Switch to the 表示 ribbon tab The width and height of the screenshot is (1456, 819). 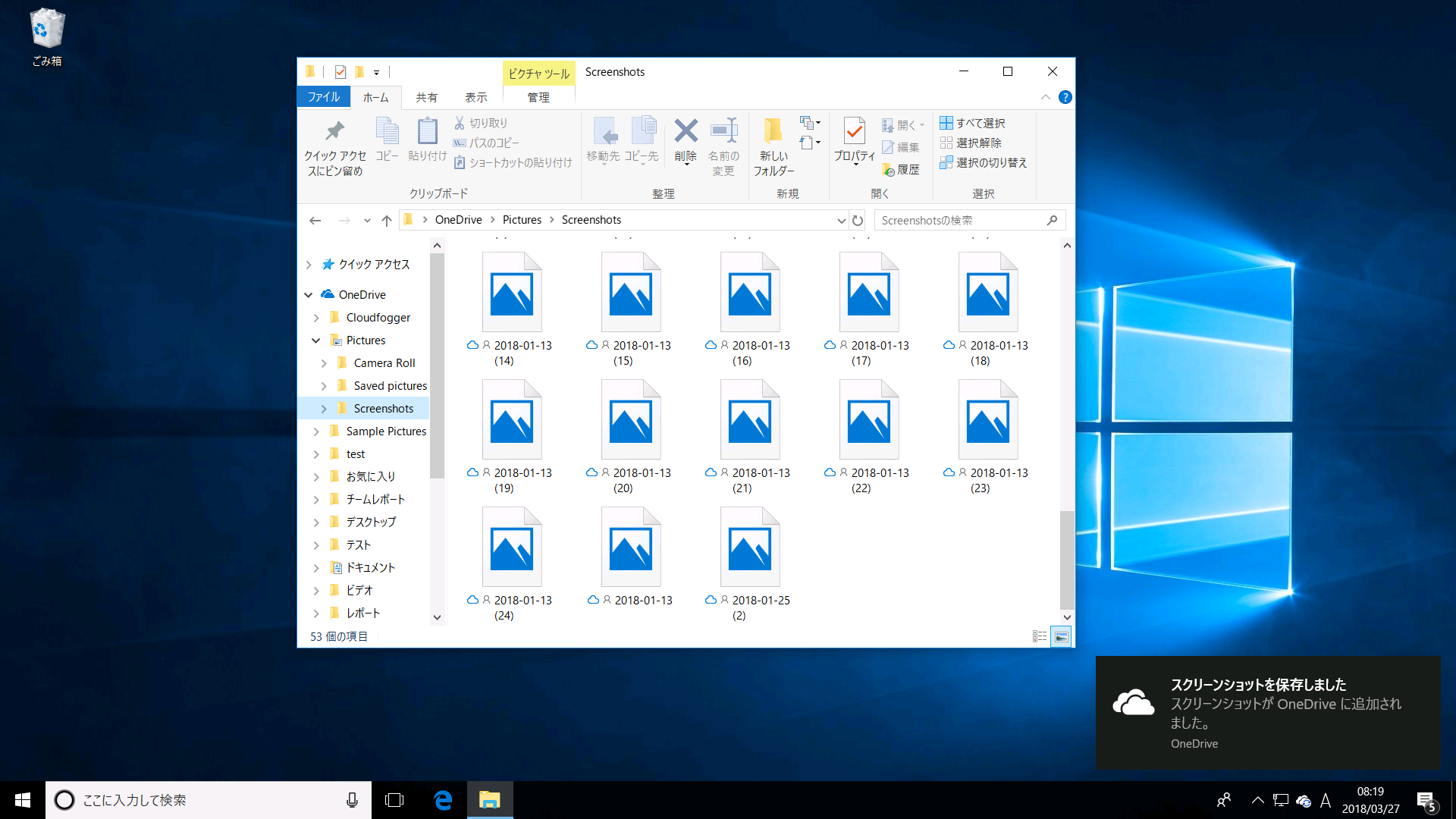(475, 97)
